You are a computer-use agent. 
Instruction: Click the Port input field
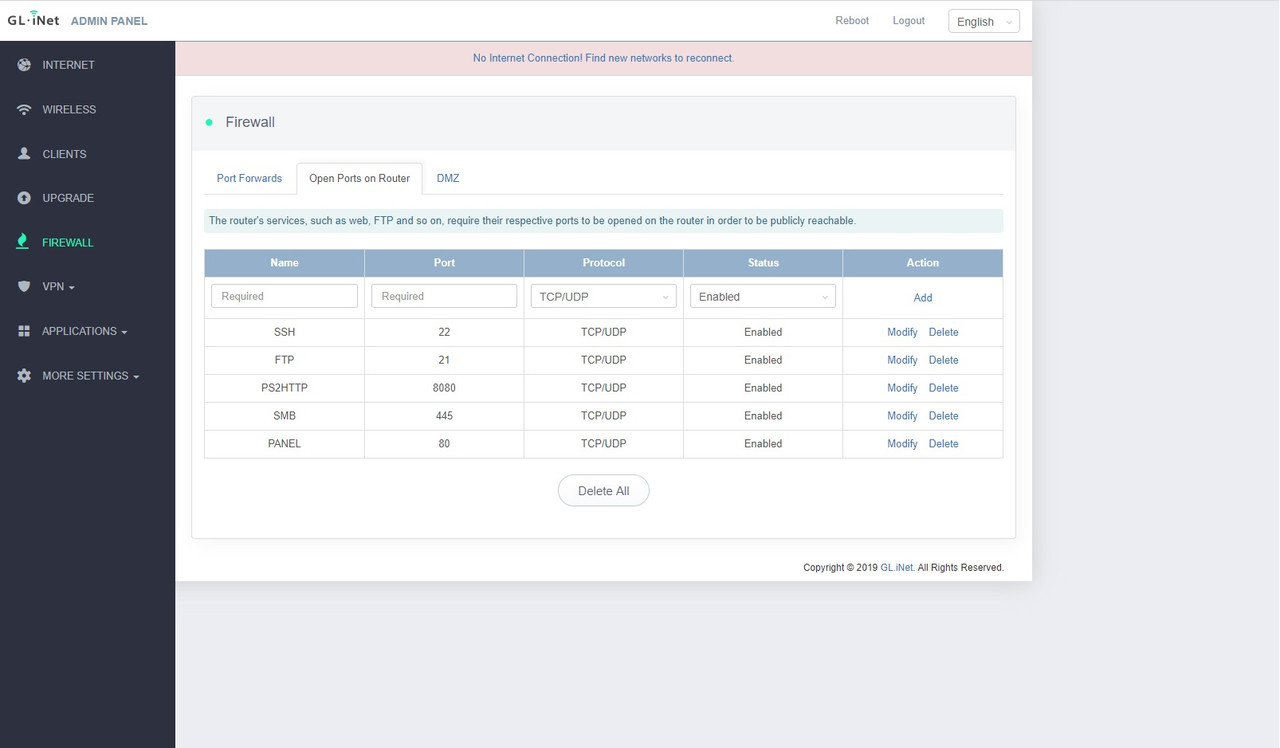click(x=444, y=296)
